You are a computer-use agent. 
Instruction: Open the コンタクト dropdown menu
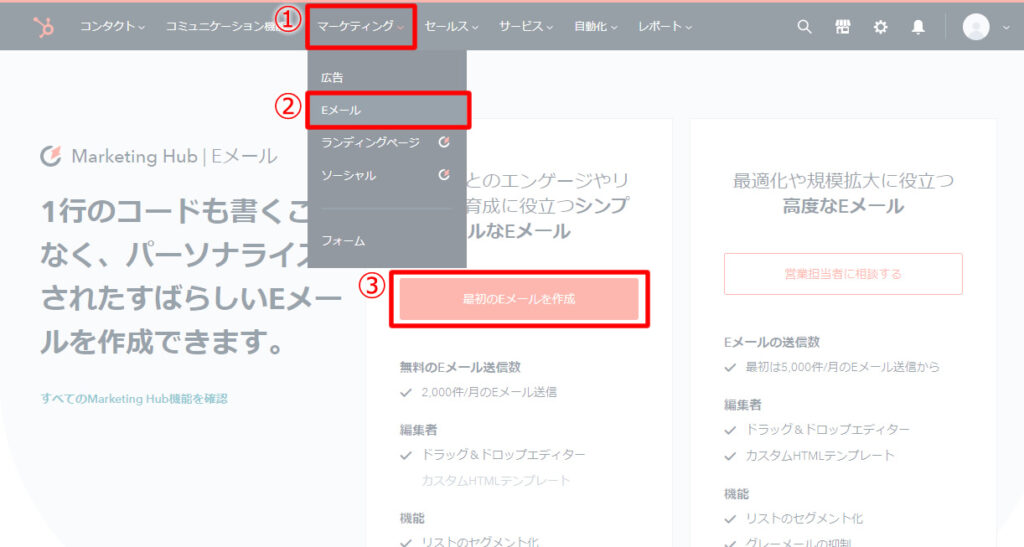[x=112, y=26]
